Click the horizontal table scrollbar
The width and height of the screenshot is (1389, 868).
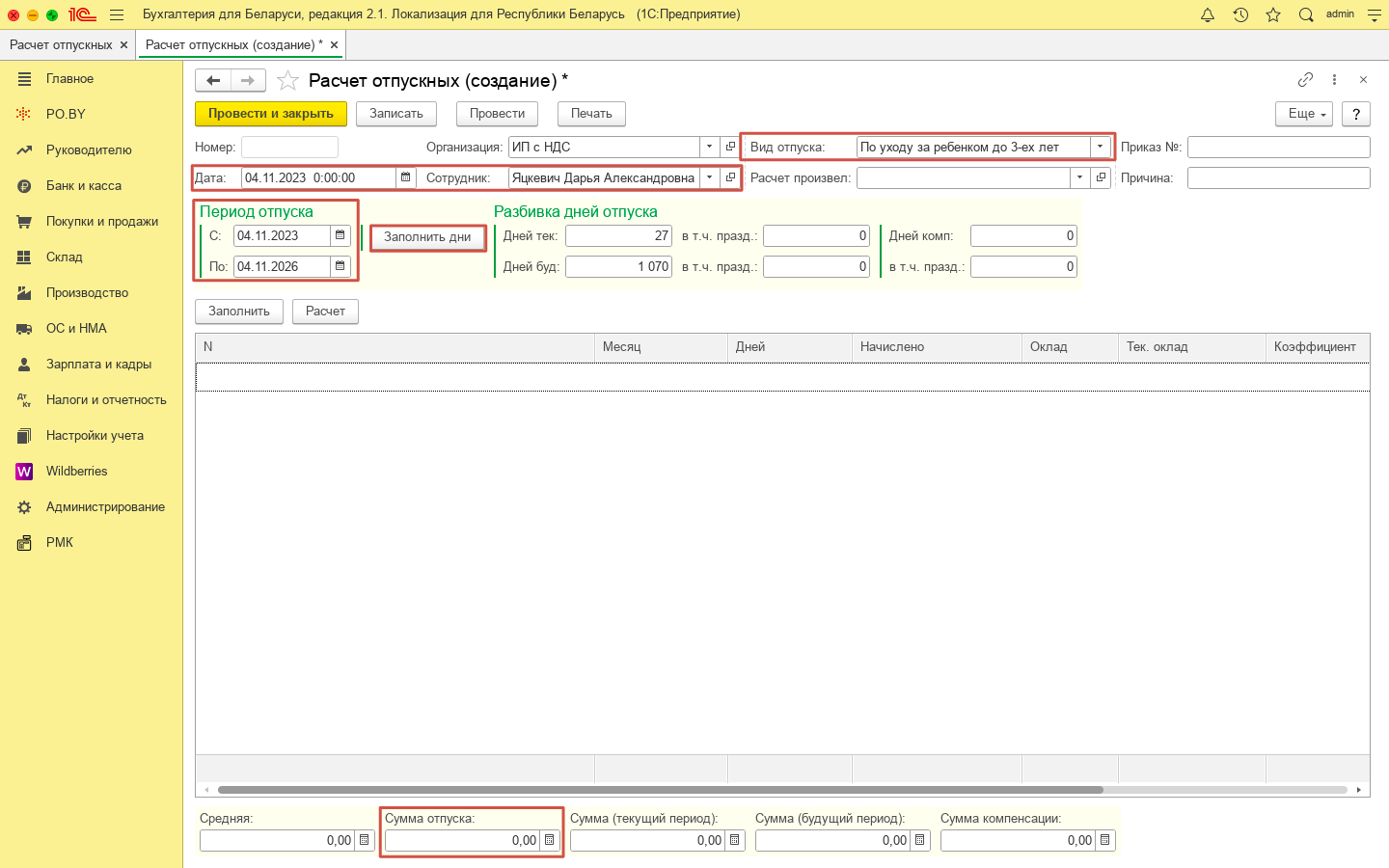point(660,790)
